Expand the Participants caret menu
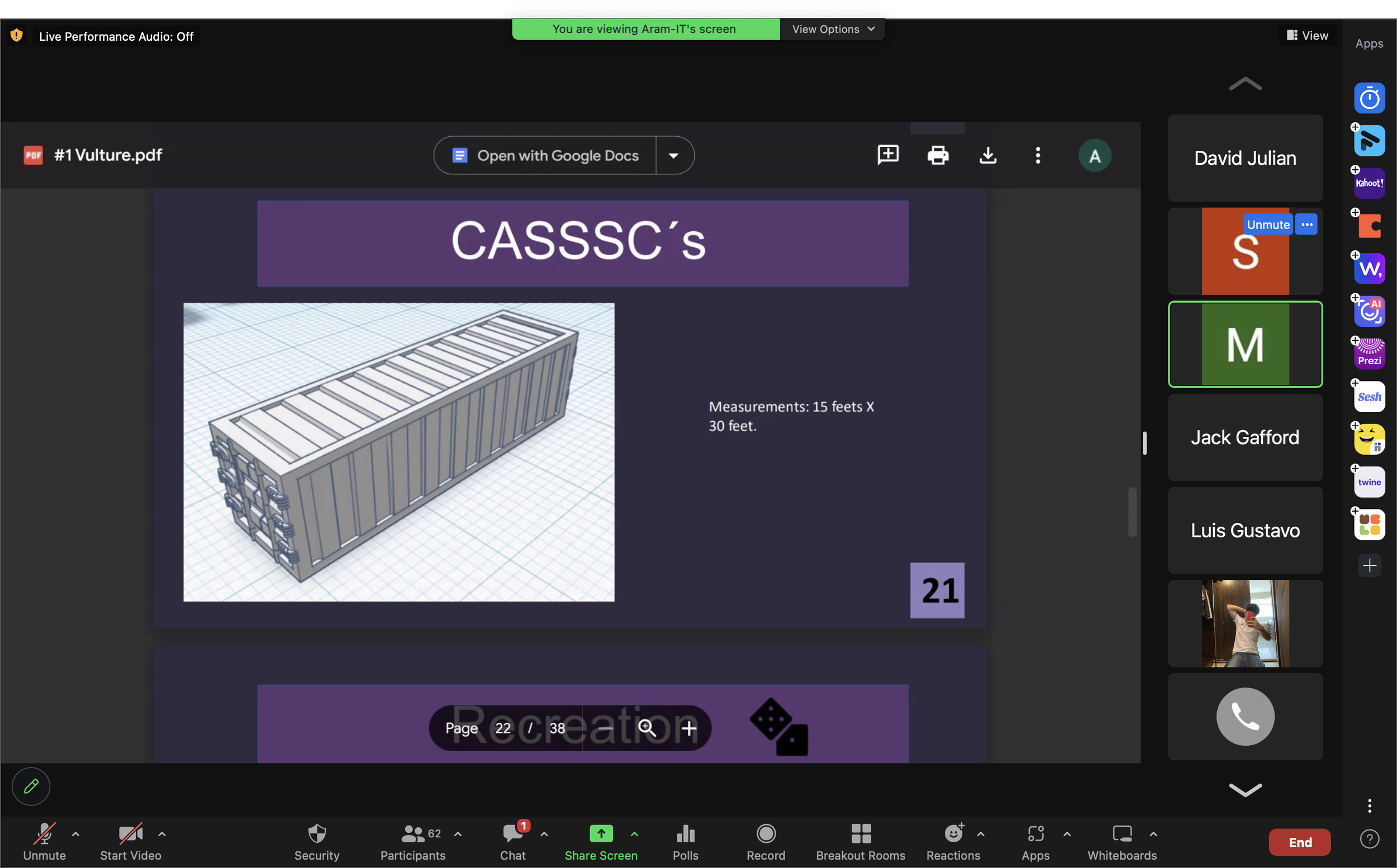 pos(458,834)
